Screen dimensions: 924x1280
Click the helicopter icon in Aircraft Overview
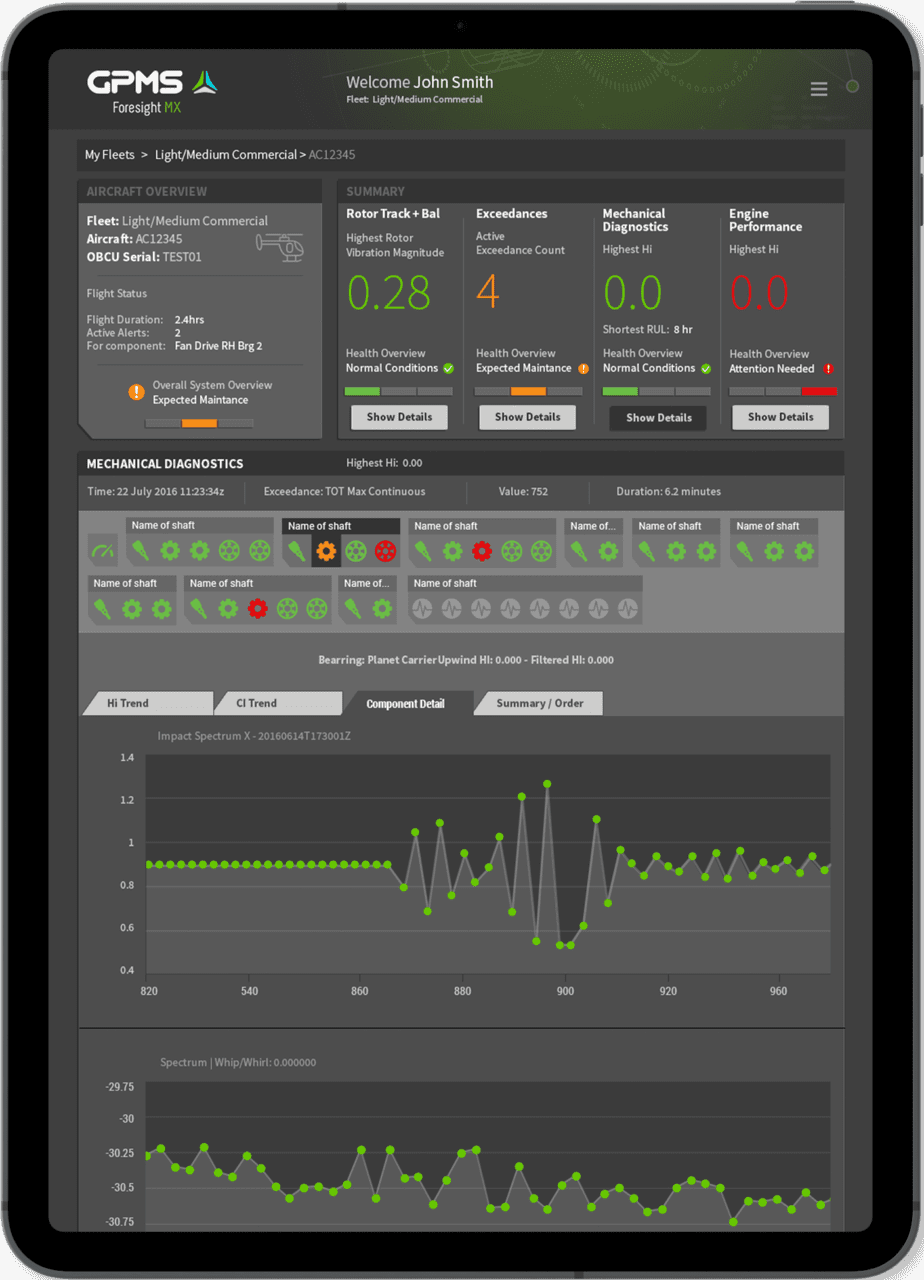point(280,247)
